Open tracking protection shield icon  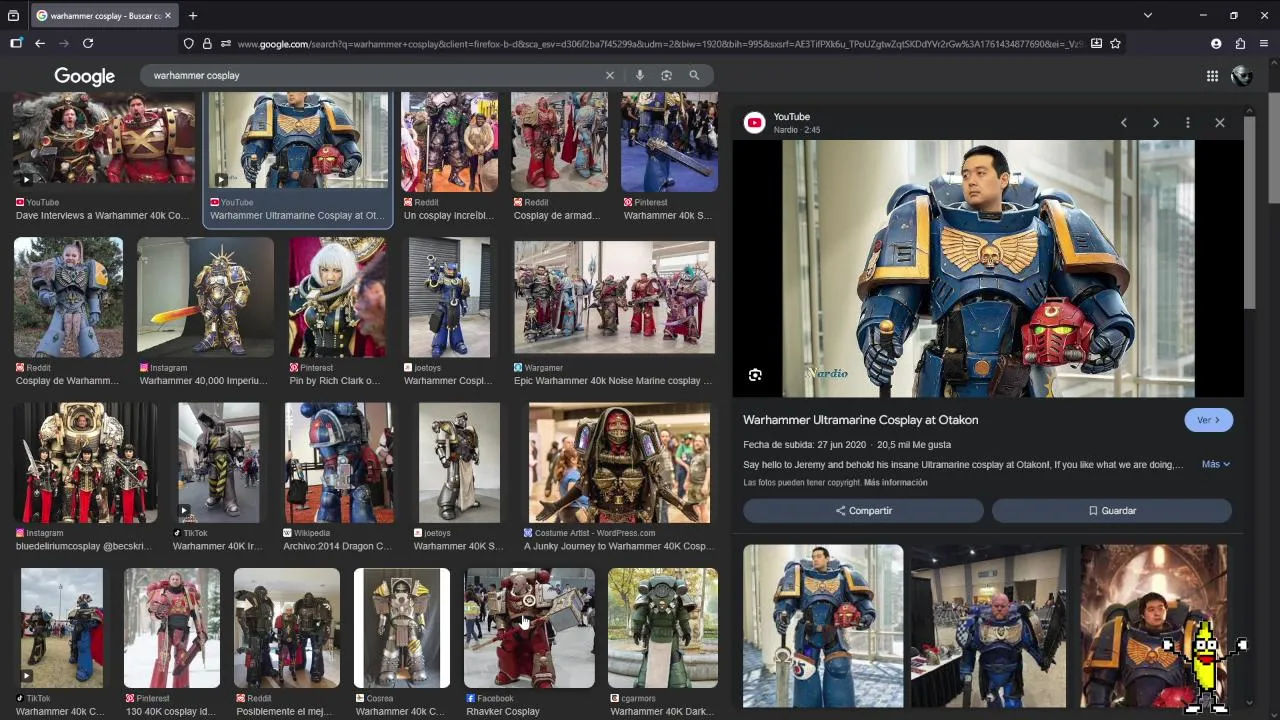click(x=188, y=43)
